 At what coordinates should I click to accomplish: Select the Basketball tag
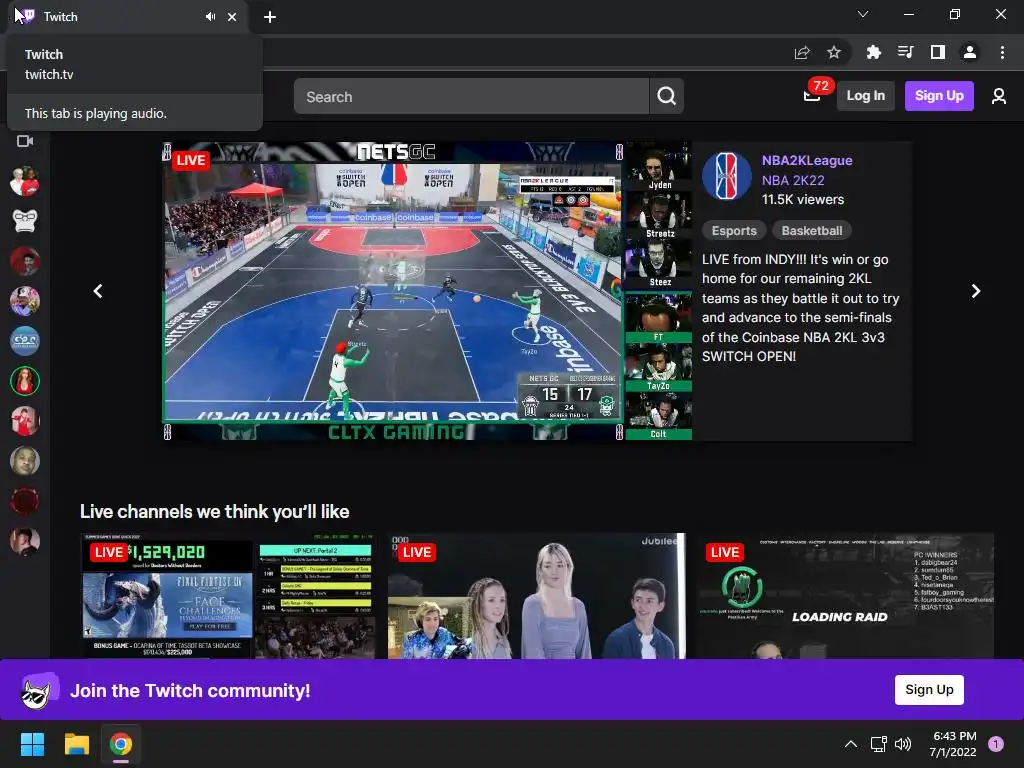[811, 231]
